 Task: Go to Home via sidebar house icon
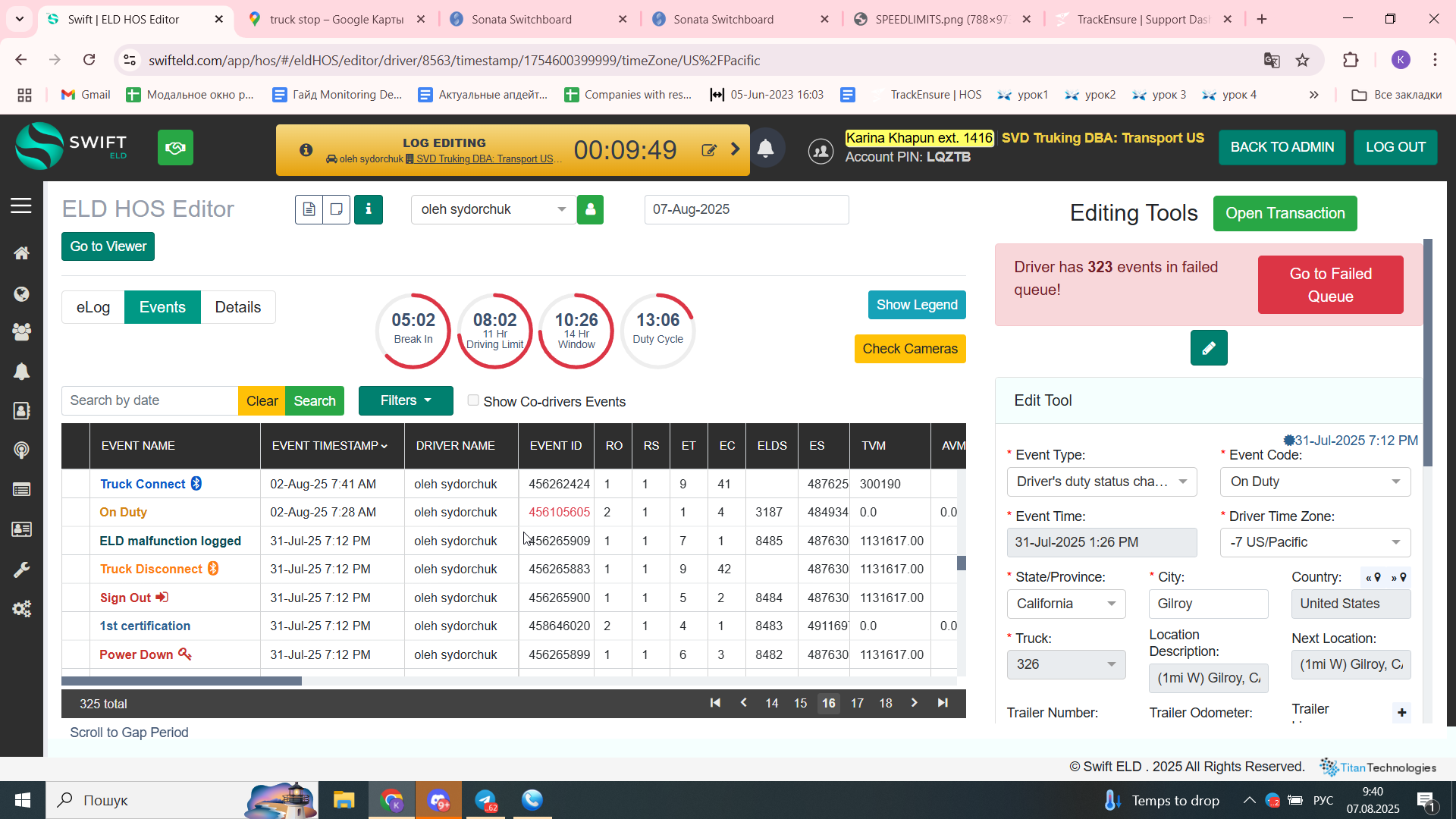tap(21, 253)
